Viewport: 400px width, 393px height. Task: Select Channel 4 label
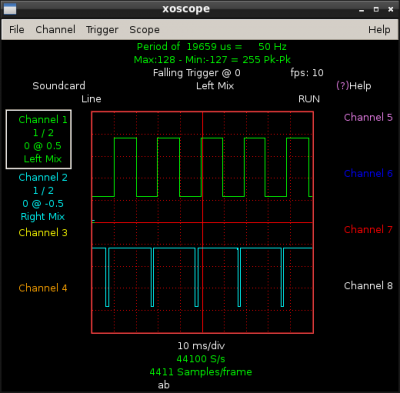point(43,288)
